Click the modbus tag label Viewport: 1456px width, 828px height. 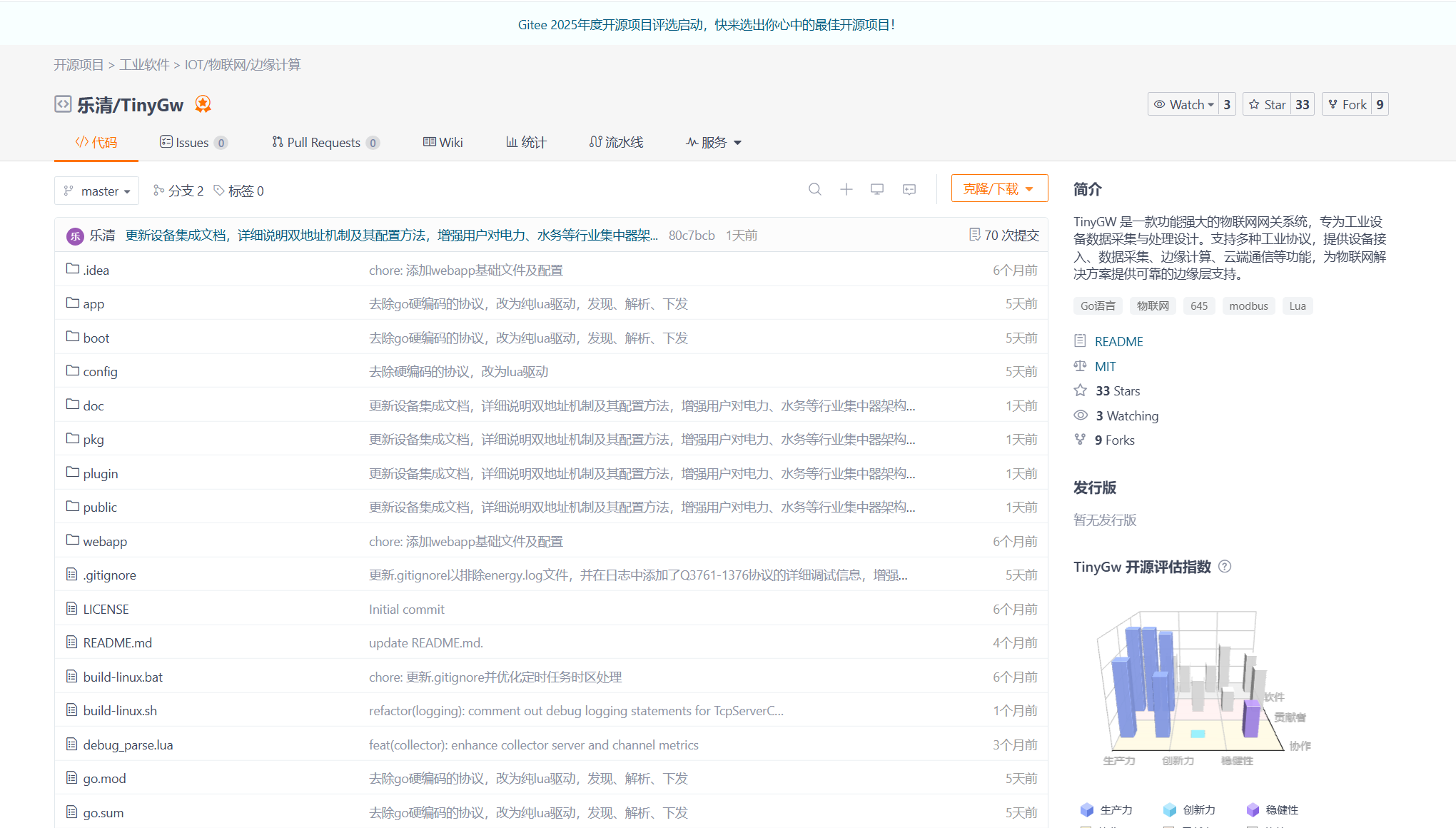(x=1248, y=306)
